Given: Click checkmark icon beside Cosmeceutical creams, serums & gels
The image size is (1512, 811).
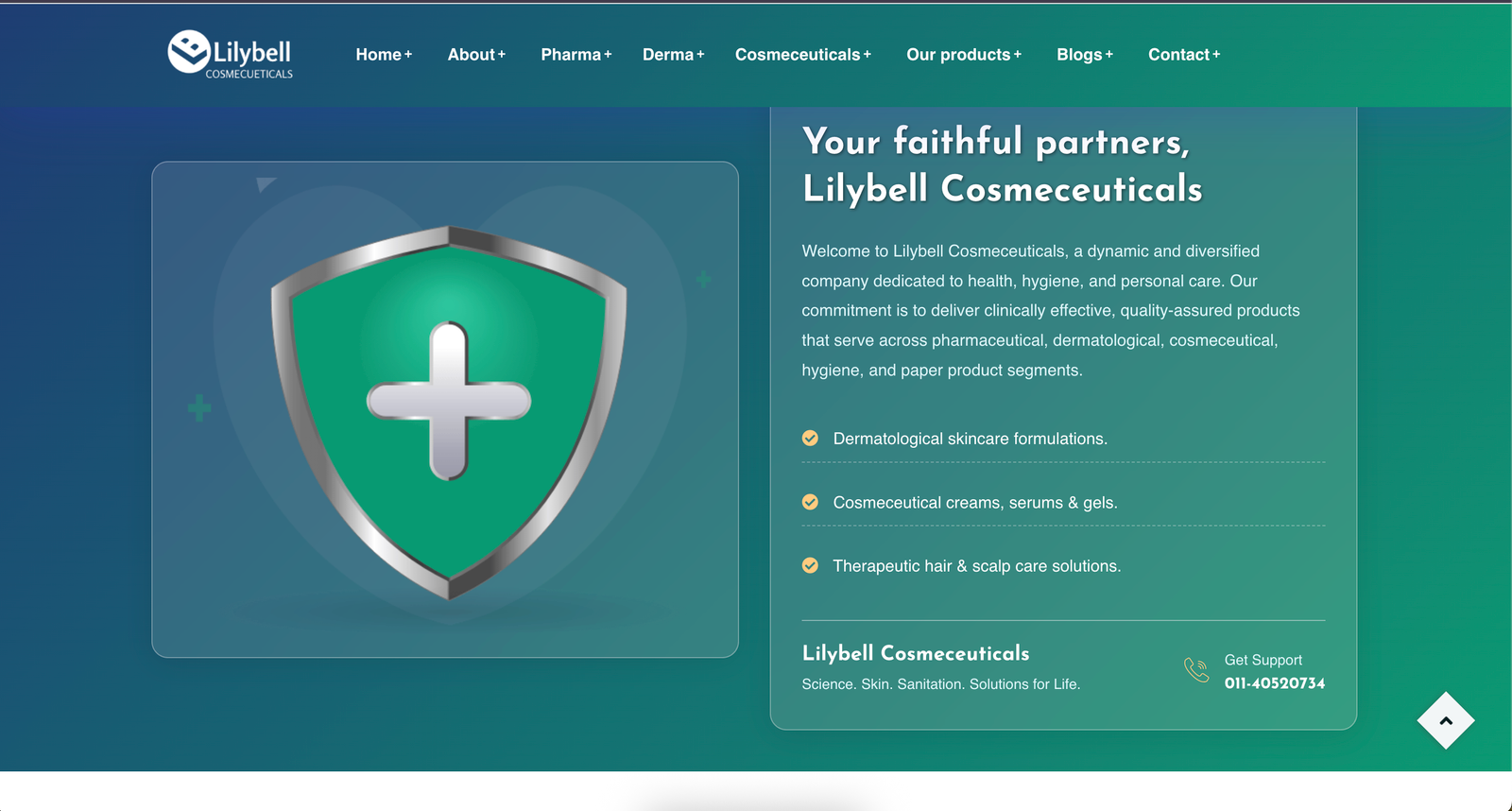Looking at the screenshot, I should coord(810,502).
